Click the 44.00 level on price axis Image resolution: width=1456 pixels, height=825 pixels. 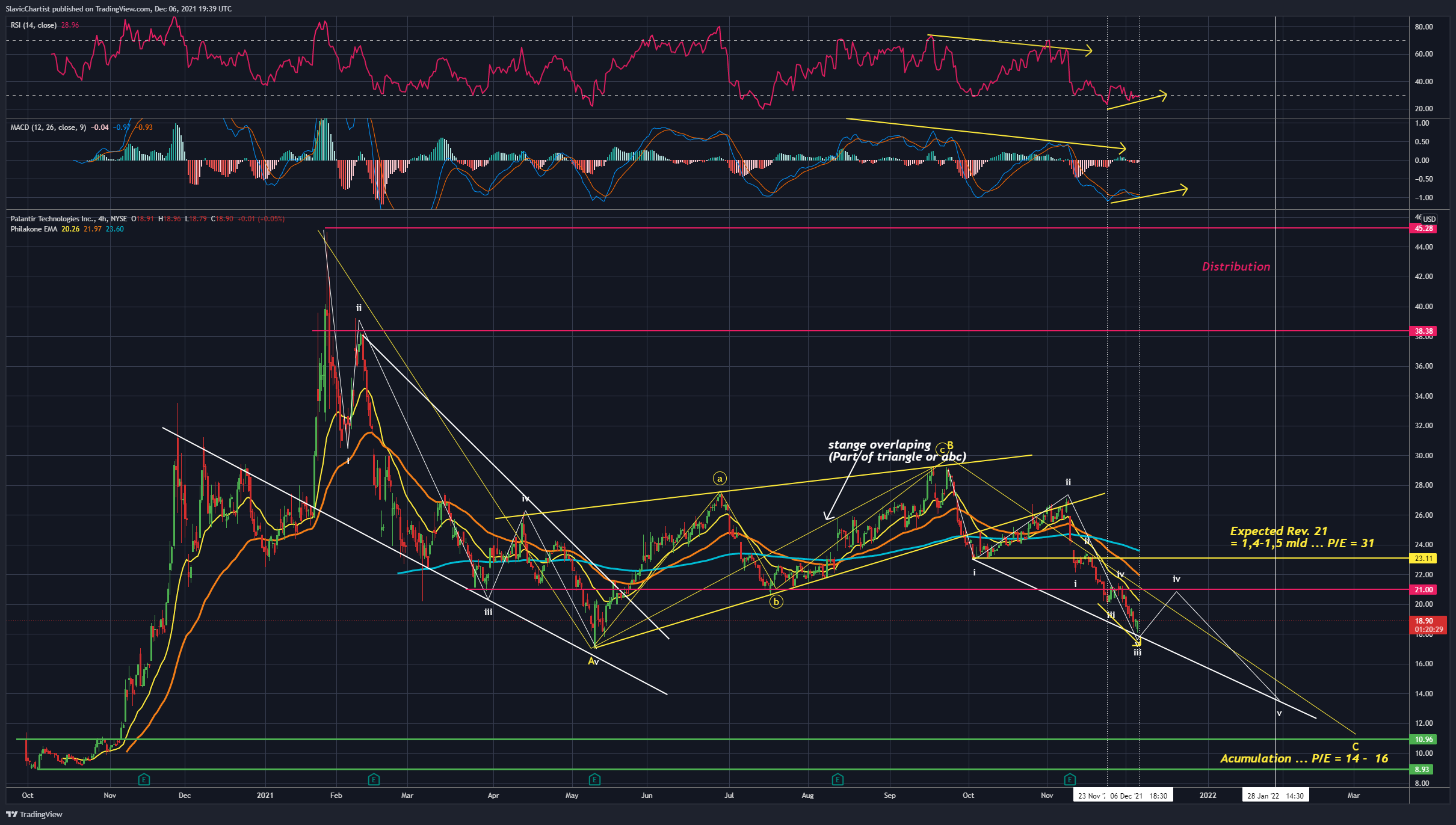(1424, 247)
